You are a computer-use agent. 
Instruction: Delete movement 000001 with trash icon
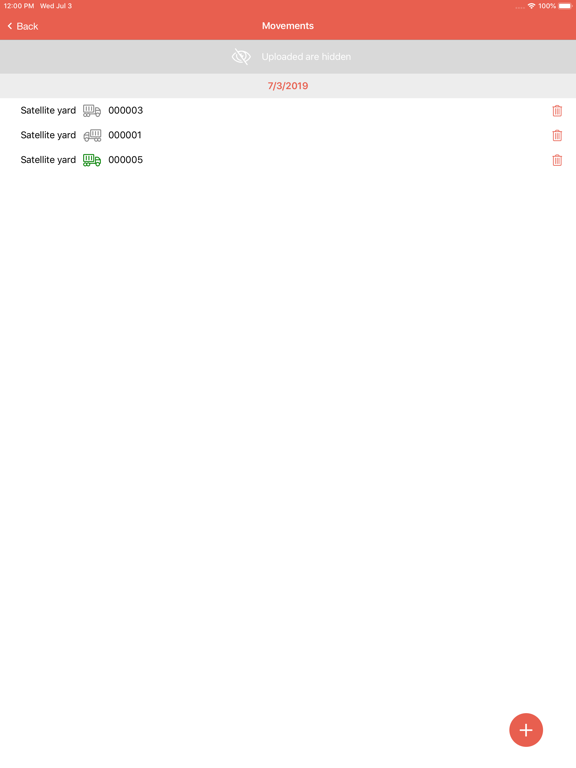[557, 136]
